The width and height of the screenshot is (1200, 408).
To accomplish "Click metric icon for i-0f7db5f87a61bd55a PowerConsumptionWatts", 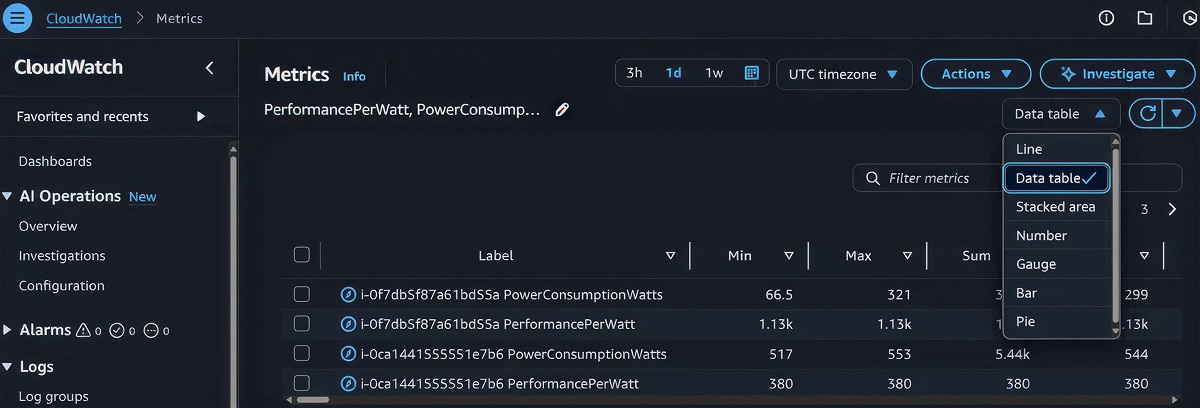I will point(348,295).
